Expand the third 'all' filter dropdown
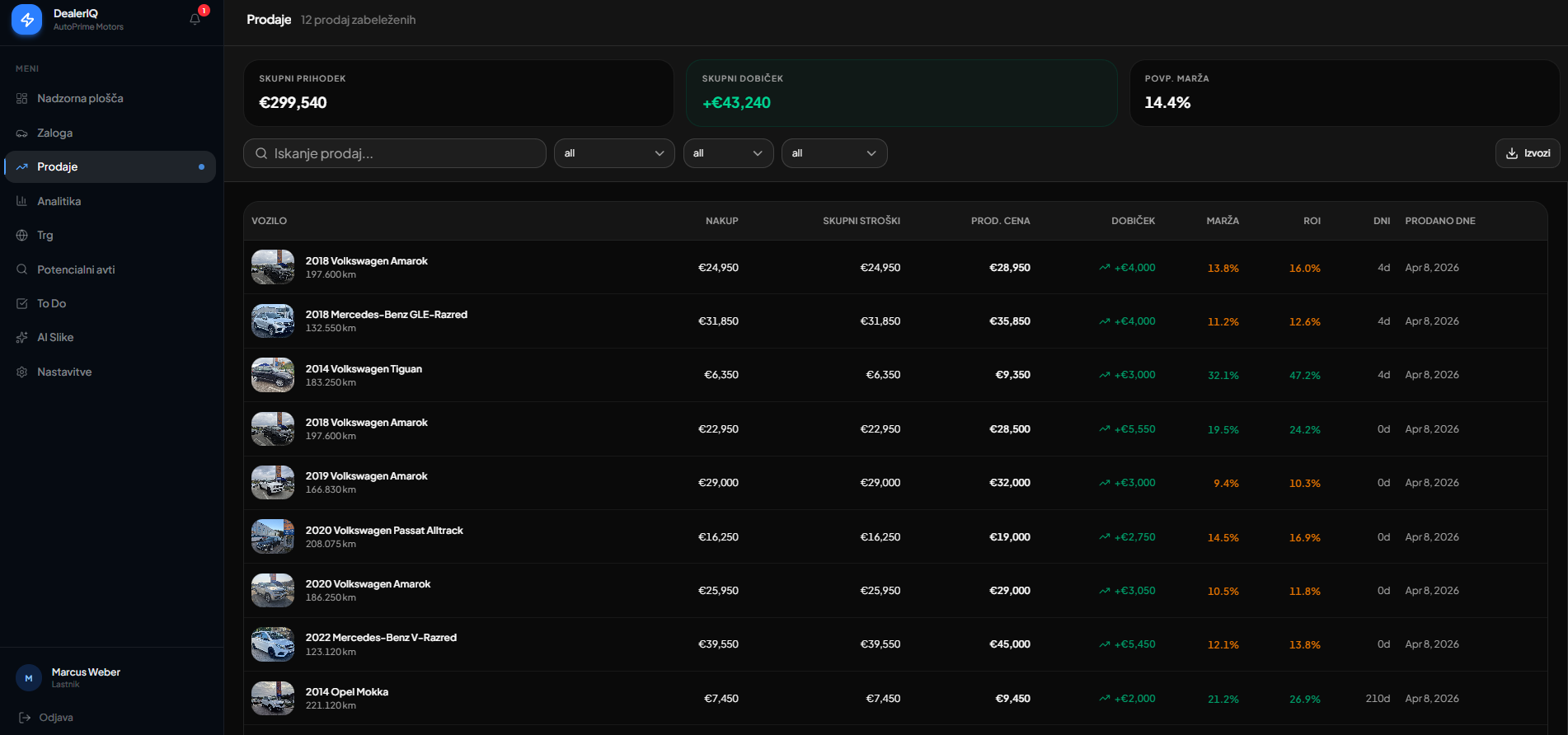The image size is (1568, 735). tap(833, 153)
